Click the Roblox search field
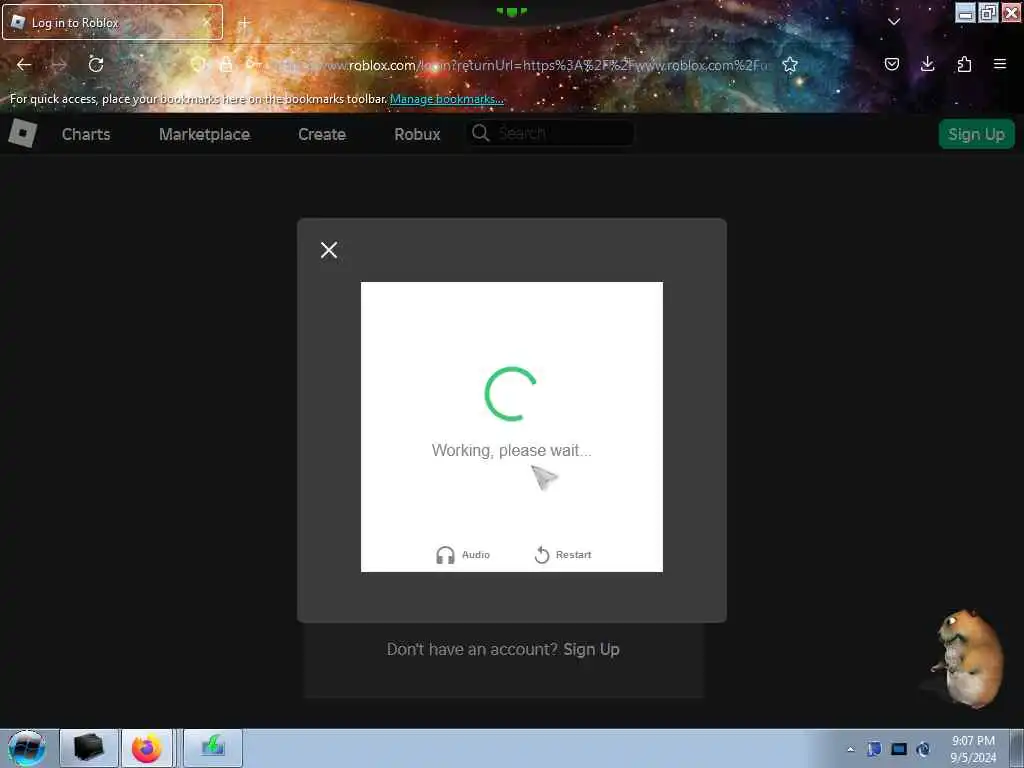The image size is (1024, 768). 552,133
